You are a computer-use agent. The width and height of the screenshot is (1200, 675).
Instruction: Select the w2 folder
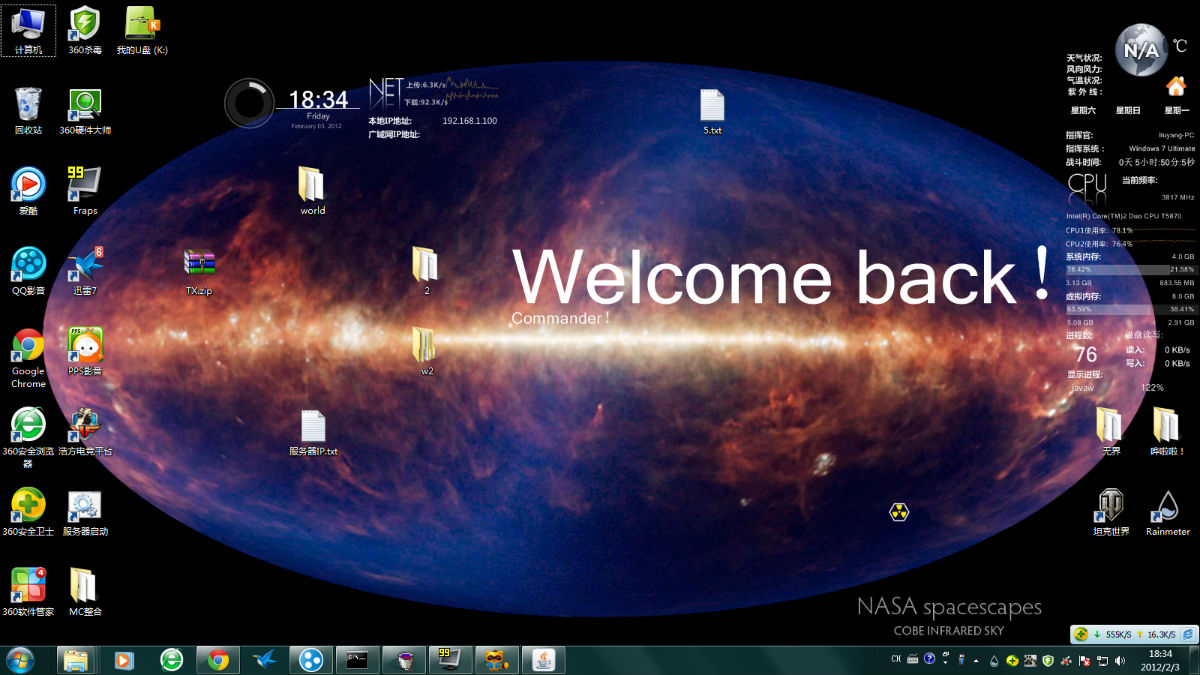coord(426,351)
